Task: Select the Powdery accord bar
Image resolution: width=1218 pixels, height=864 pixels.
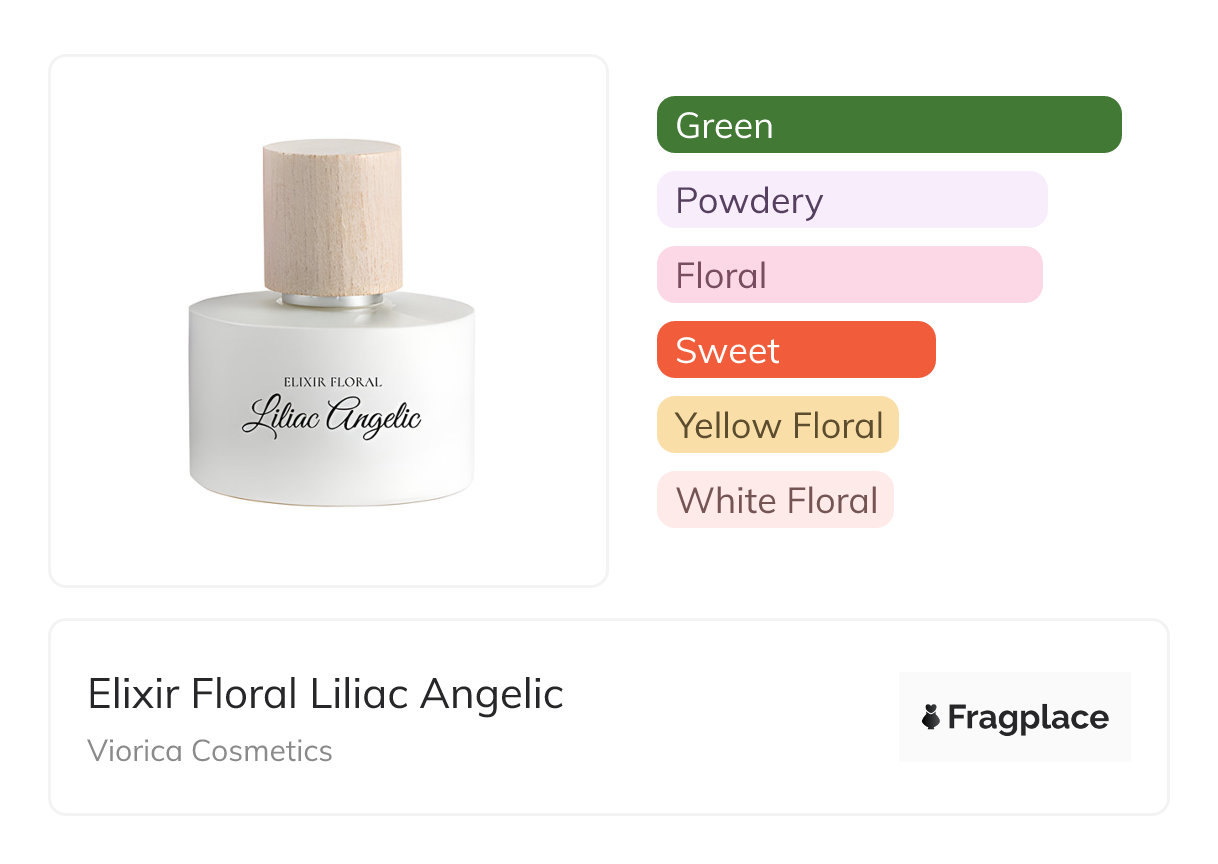Action: (x=852, y=200)
